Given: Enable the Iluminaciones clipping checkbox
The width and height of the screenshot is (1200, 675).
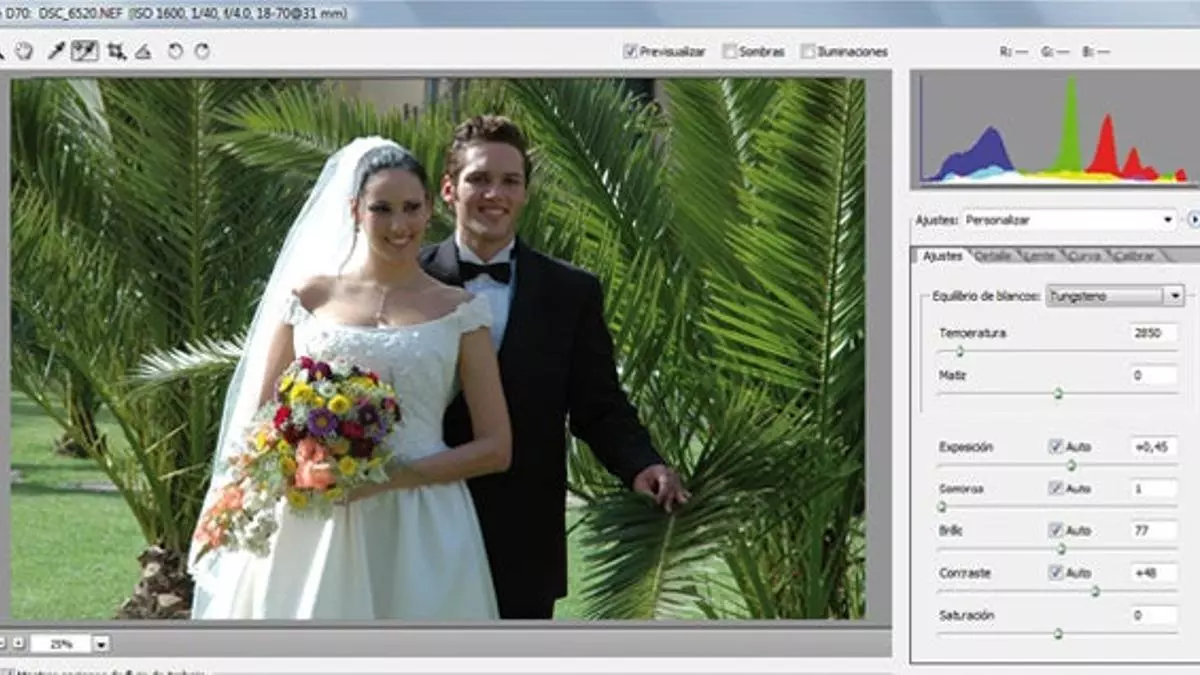Looking at the screenshot, I should click(808, 51).
